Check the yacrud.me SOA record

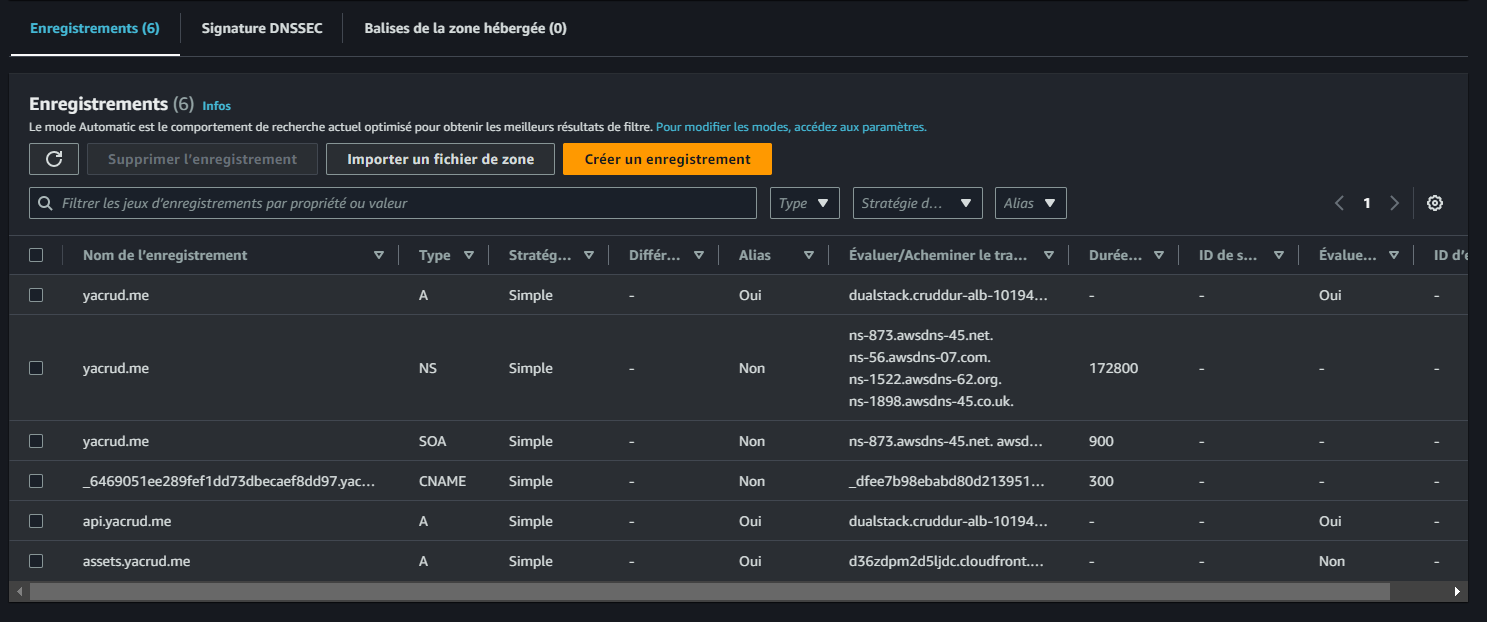click(x=36, y=441)
